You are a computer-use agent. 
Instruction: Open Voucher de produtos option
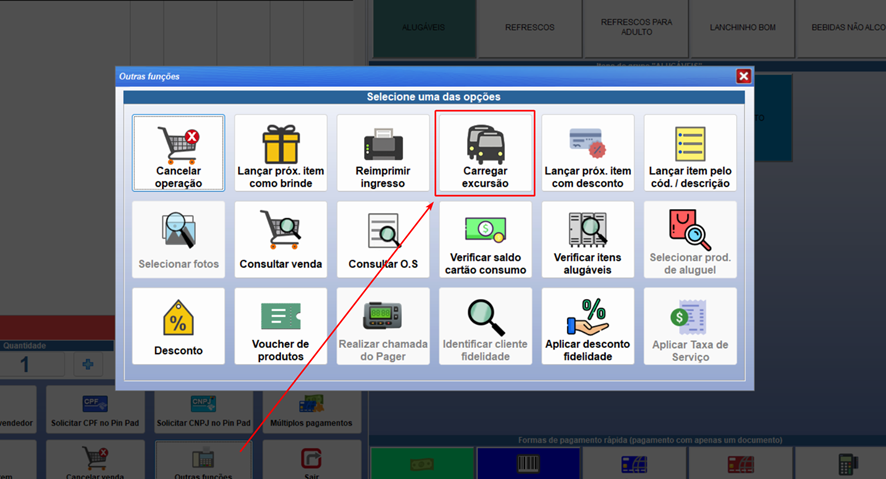[x=280, y=327]
